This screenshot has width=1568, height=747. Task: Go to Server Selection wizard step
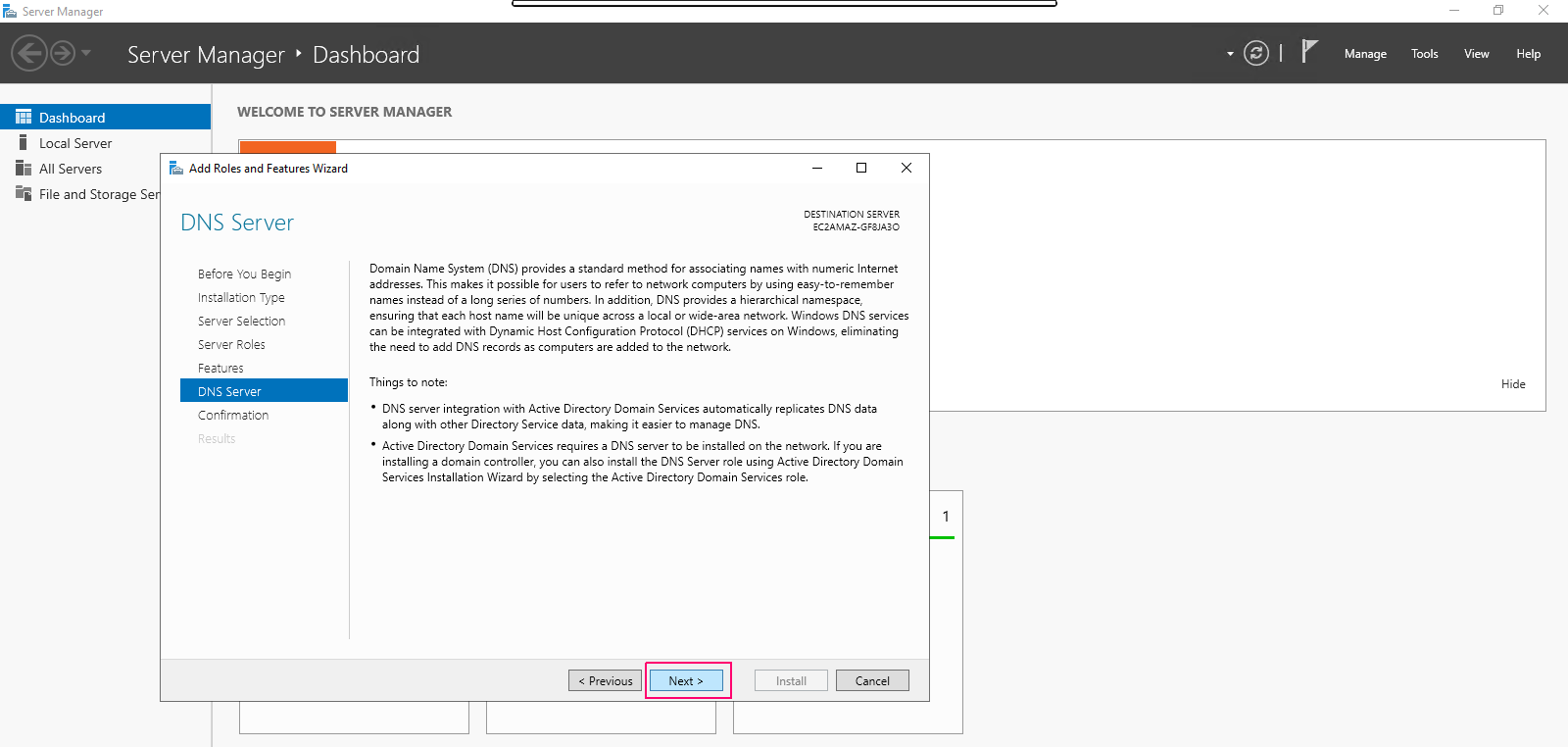click(241, 321)
